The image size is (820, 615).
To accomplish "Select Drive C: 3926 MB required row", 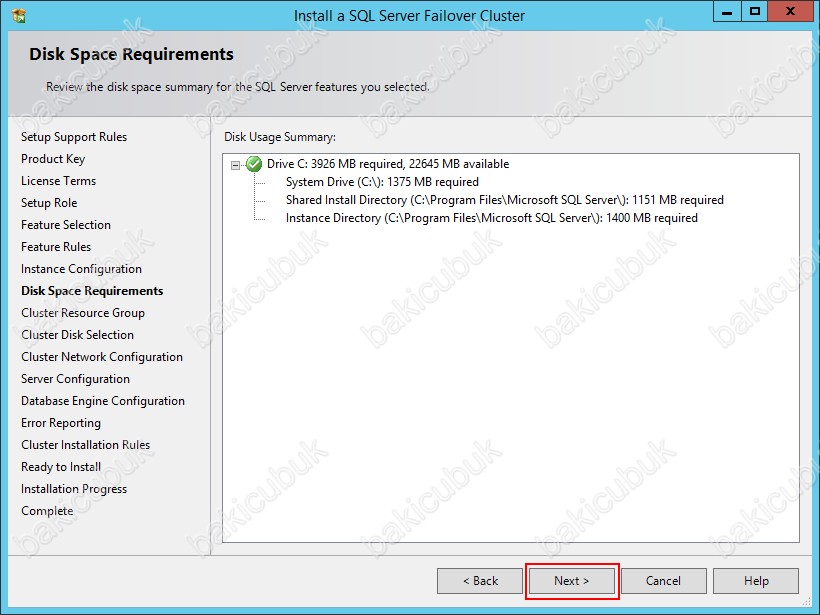I will tap(388, 164).
